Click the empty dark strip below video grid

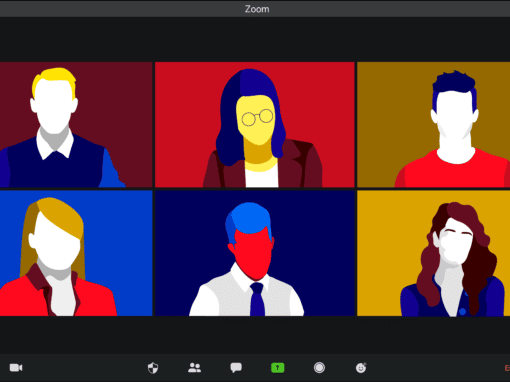255,334
